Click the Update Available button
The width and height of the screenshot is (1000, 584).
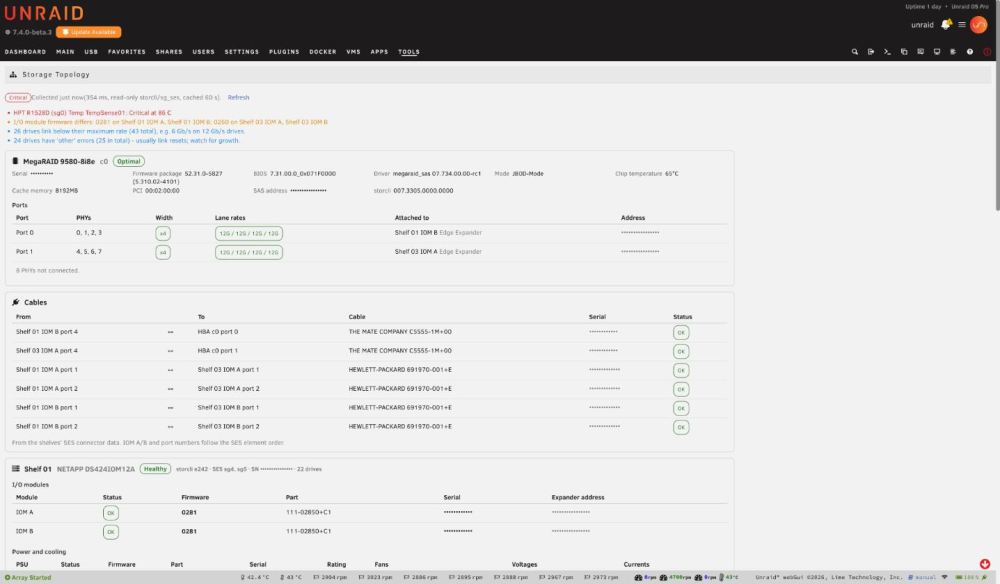89,32
